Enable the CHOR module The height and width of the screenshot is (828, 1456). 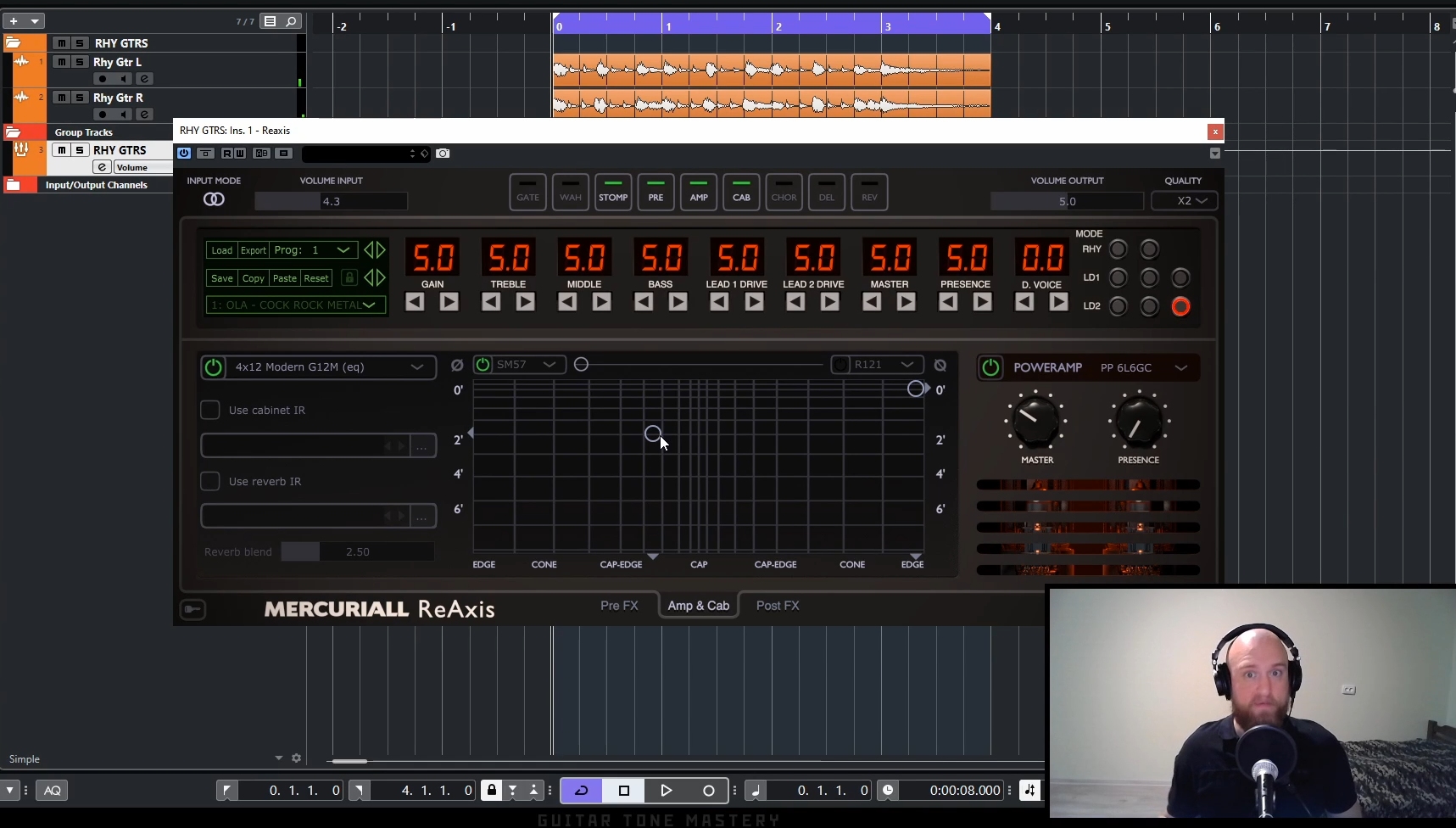click(784, 192)
